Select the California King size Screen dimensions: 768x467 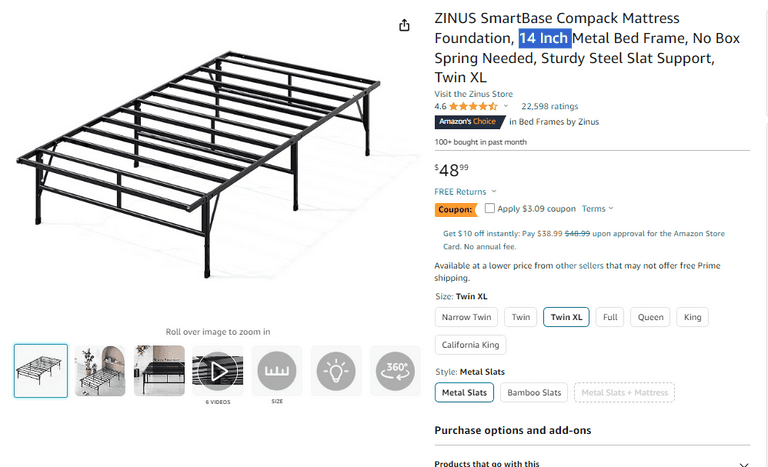(470, 345)
